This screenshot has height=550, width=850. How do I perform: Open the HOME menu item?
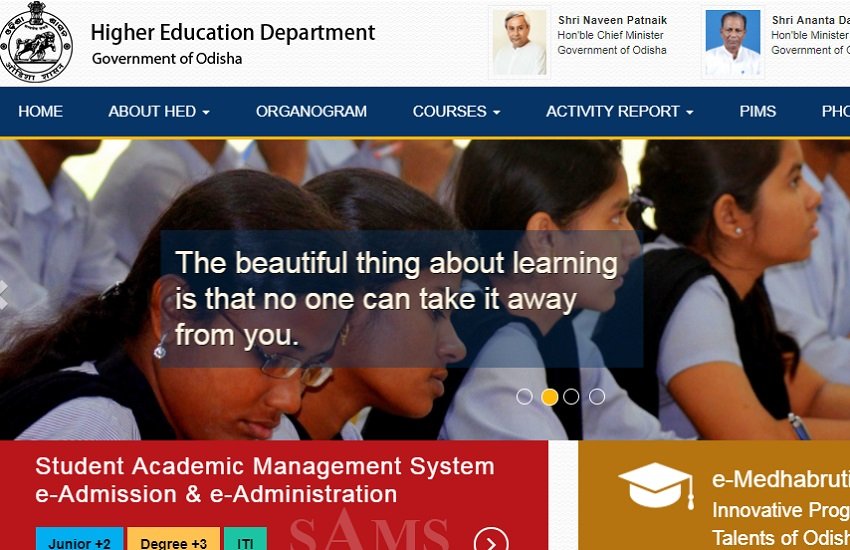[41, 111]
